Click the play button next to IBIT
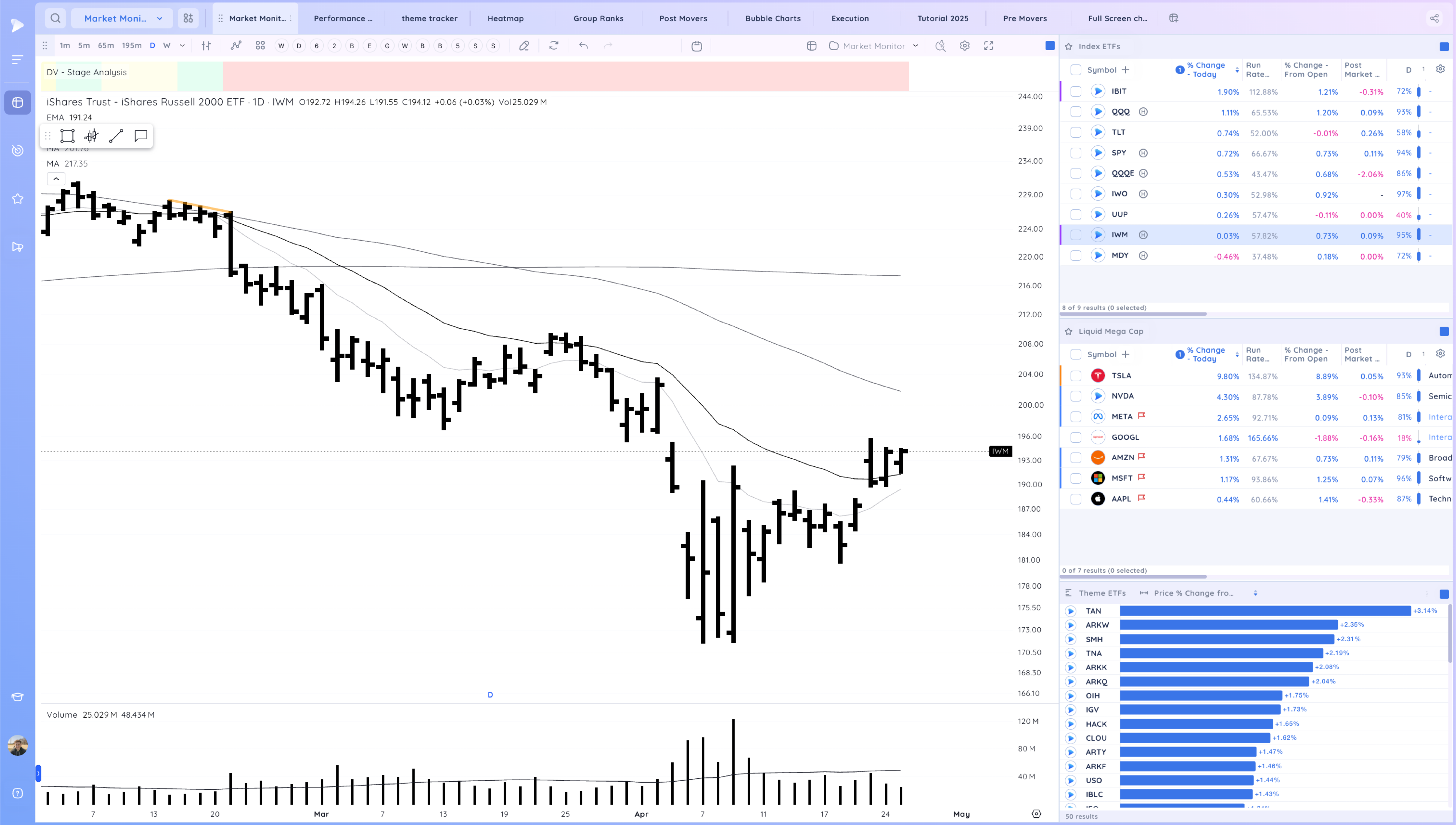 [x=1097, y=91]
